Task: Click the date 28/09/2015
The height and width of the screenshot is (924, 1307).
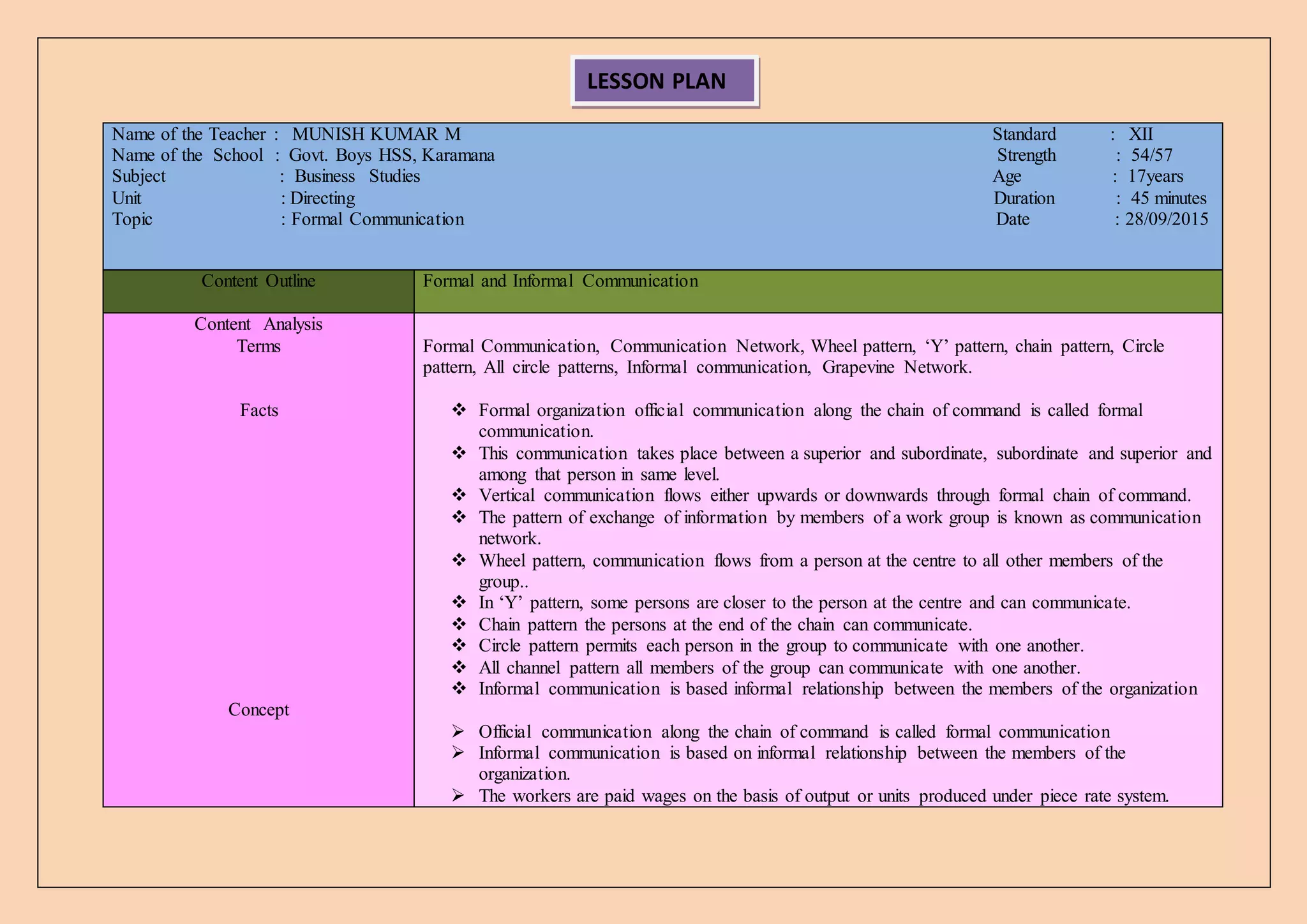Action: coord(1166,219)
